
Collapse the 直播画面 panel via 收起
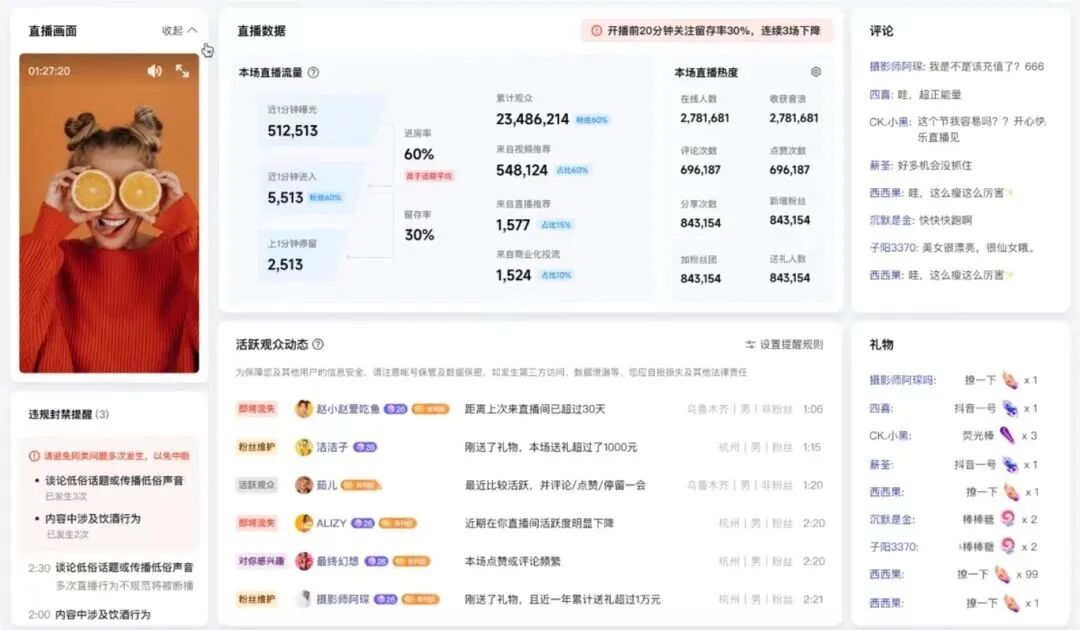(171, 30)
